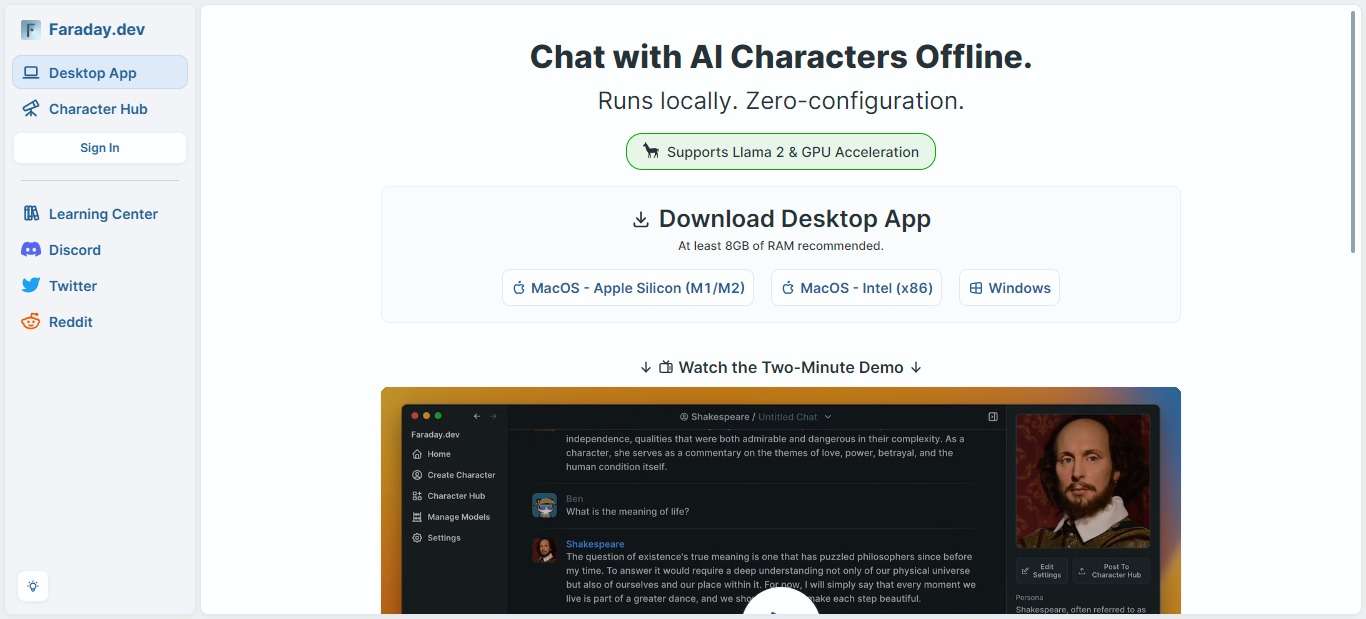1366x619 pixels.
Task: Play the two-minute demo video
Action: coord(780,606)
